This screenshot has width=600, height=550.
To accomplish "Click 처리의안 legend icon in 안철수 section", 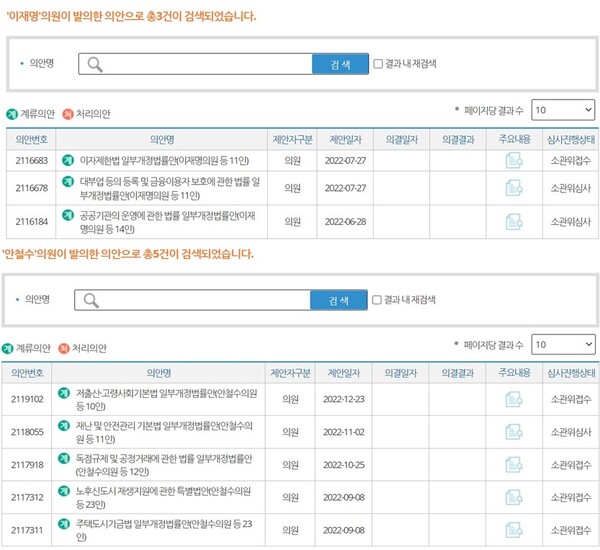I will [x=64, y=349].
